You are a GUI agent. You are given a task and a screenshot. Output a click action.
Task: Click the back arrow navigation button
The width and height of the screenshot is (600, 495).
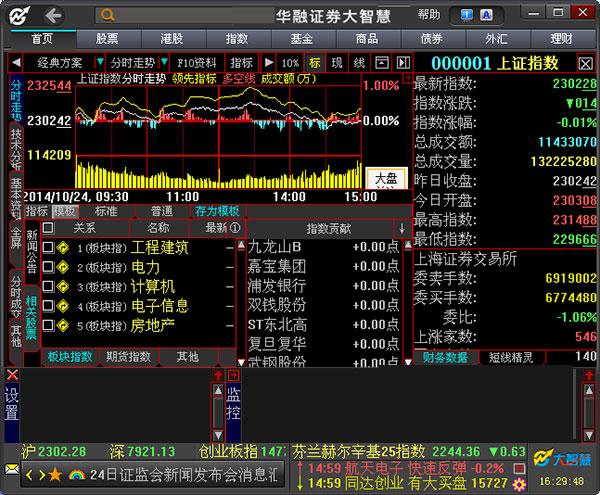52,15
